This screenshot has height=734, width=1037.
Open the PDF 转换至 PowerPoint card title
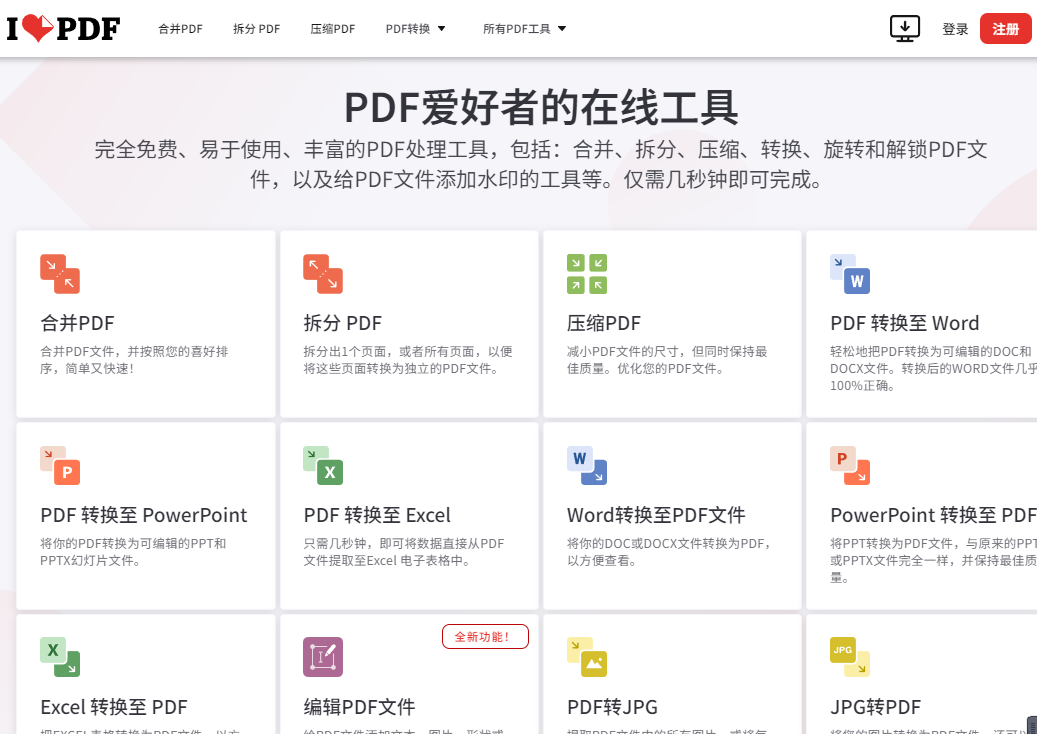click(x=144, y=515)
